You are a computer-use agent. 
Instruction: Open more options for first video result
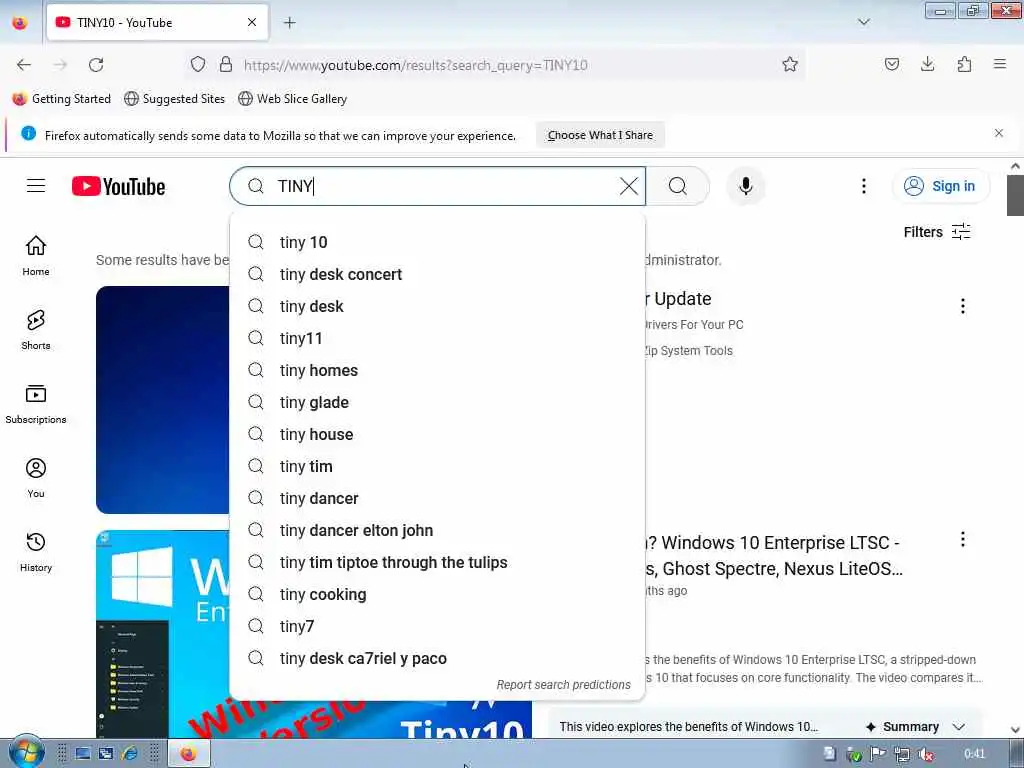(x=963, y=306)
